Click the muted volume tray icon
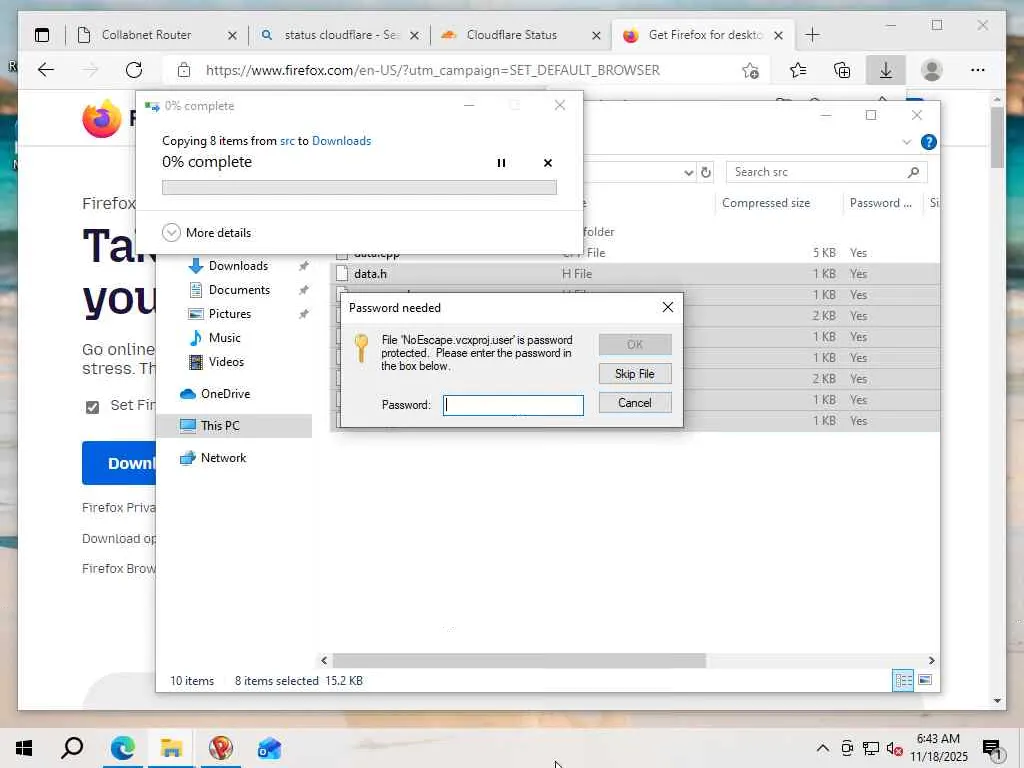Image resolution: width=1024 pixels, height=768 pixels. click(894, 748)
